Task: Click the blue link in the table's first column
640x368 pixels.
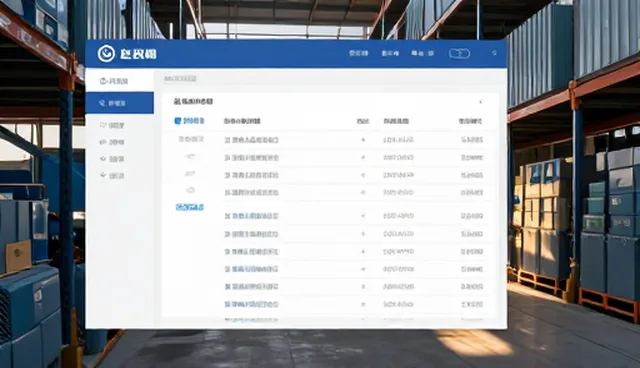Action: click(189, 207)
